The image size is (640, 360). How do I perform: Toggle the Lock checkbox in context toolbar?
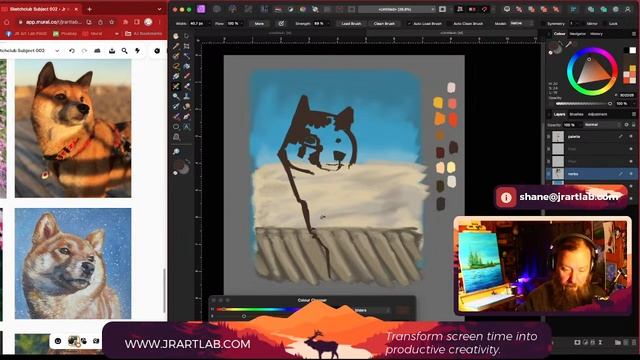604,24
